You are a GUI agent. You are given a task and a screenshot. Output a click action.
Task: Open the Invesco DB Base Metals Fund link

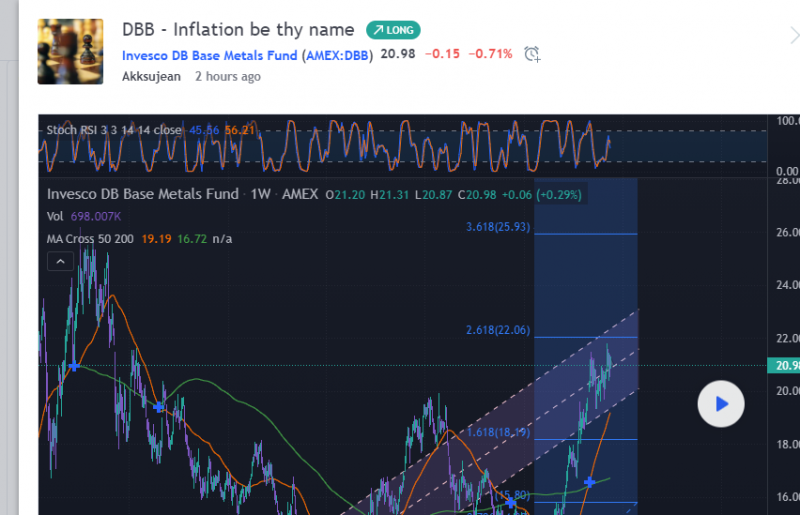(x=210, y=55)
